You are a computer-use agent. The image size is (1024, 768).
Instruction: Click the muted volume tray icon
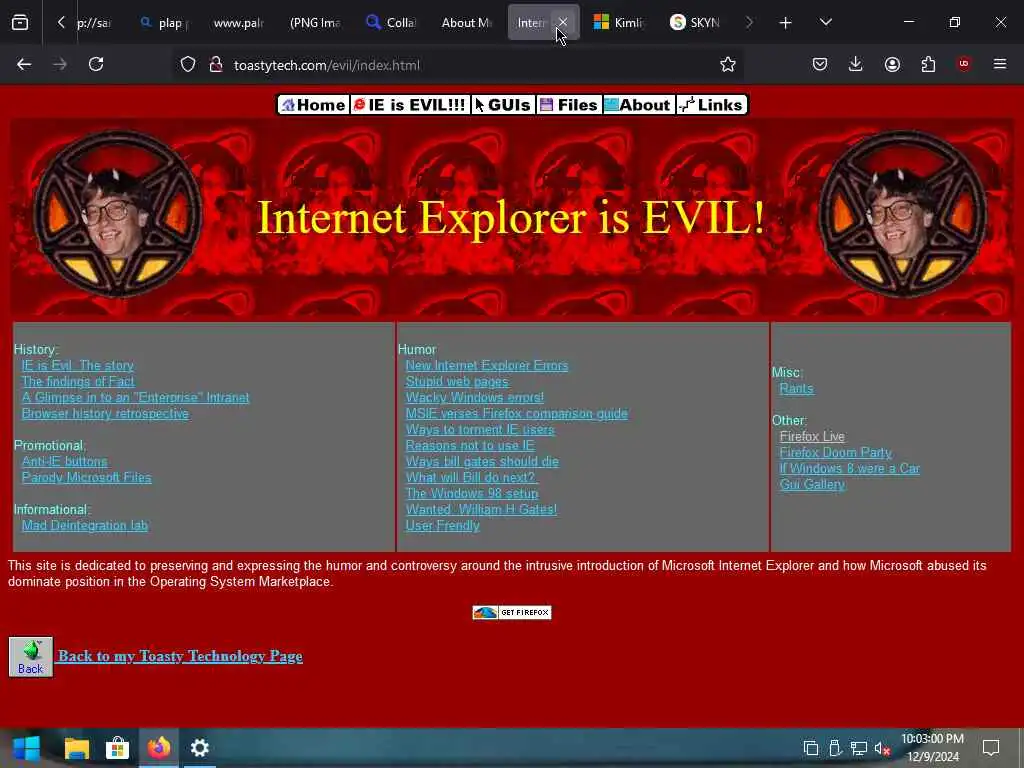(882, 748)
